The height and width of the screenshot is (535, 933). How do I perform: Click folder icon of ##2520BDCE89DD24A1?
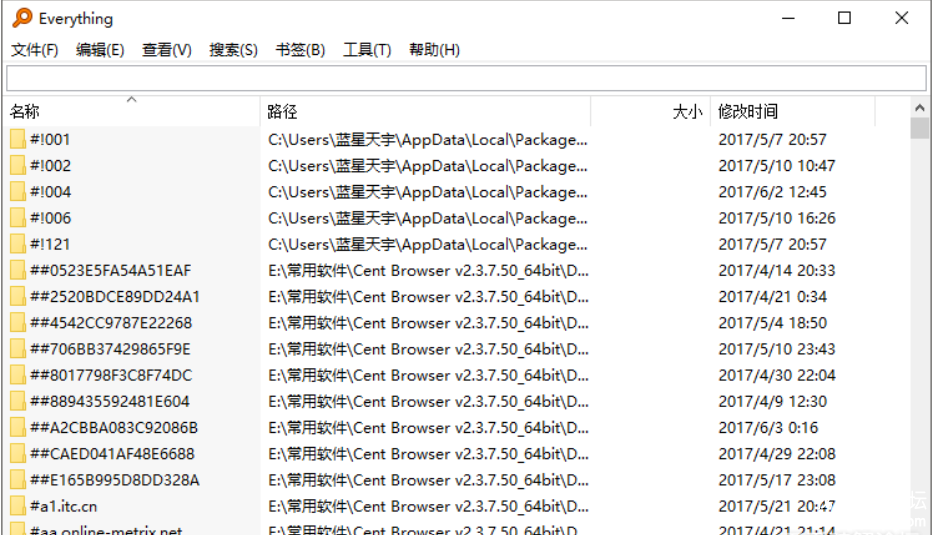18,296
